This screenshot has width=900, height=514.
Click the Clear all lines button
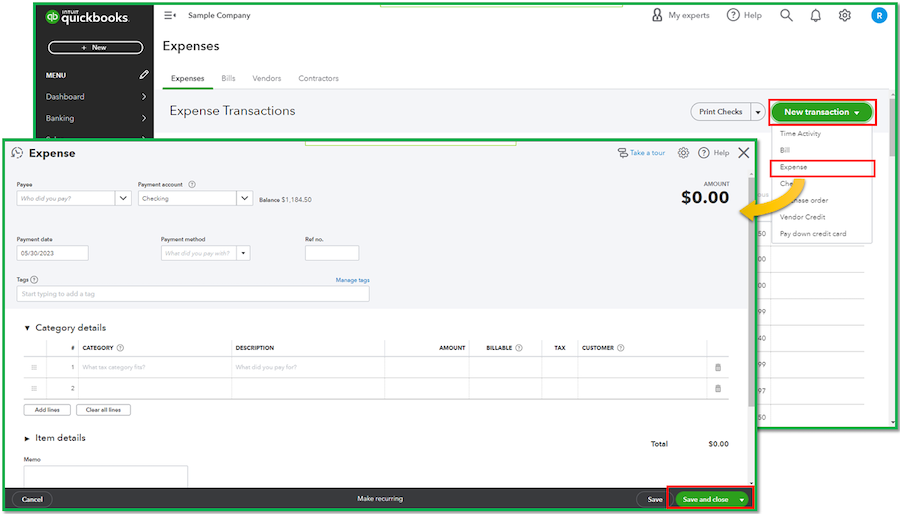103,410
